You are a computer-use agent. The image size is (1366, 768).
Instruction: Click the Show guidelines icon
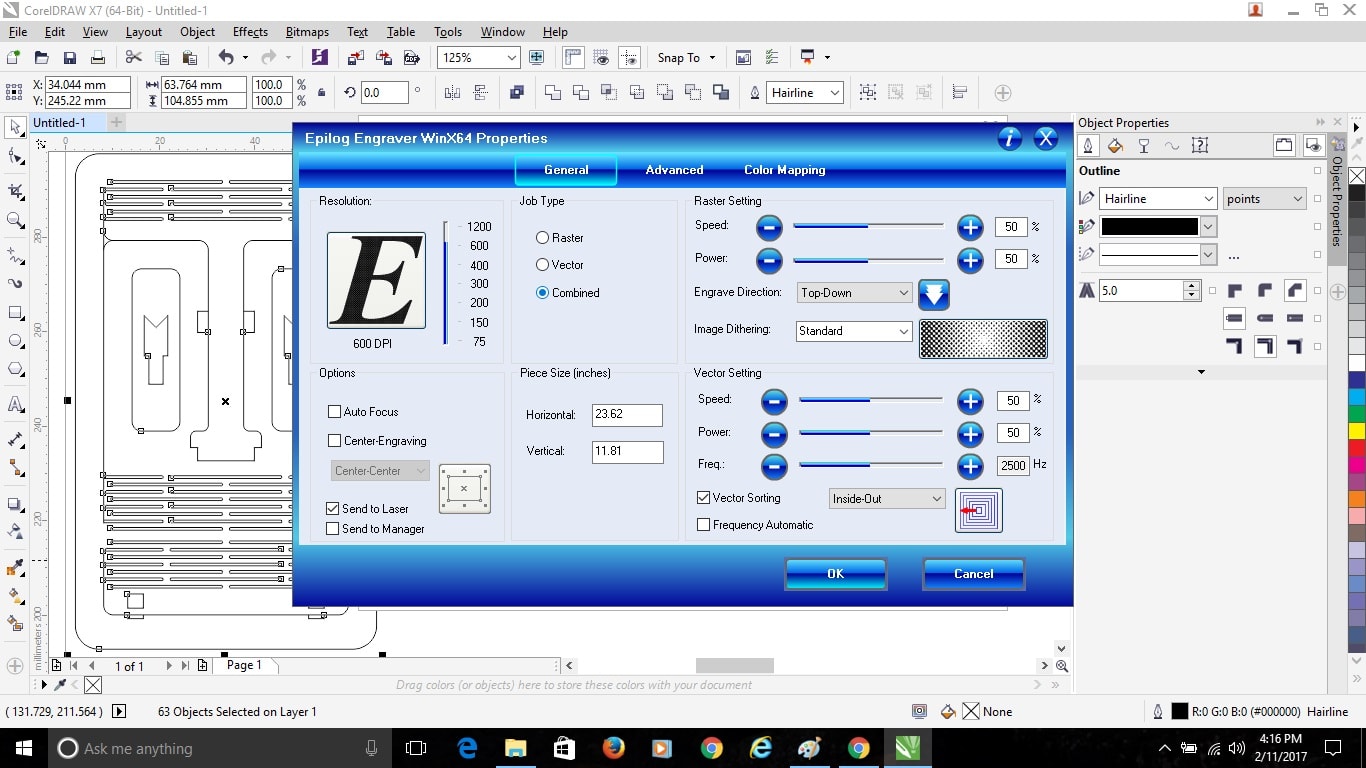coord(628,58)
